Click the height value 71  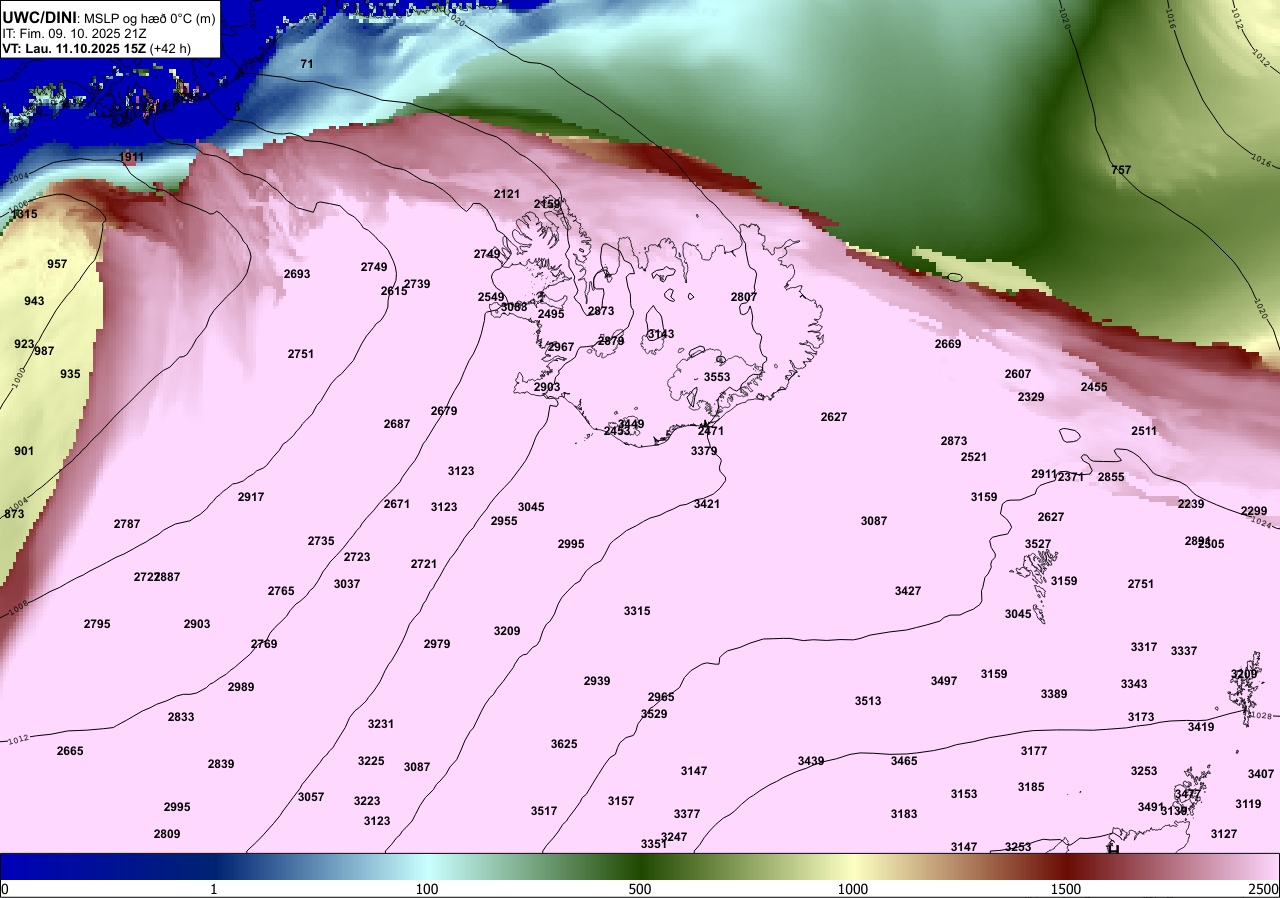307,64
